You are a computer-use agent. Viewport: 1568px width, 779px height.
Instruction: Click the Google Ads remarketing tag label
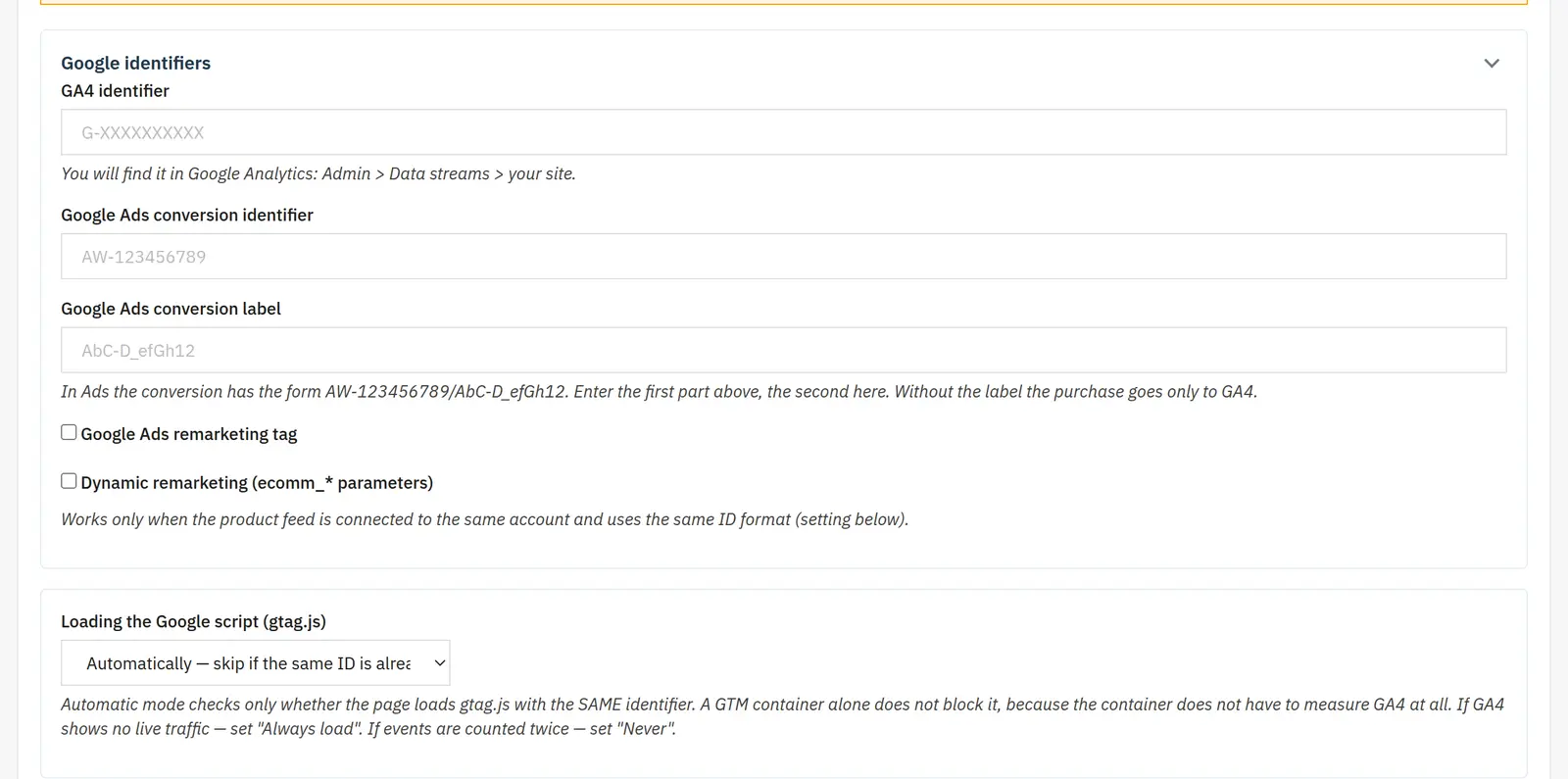coord(189,434)
